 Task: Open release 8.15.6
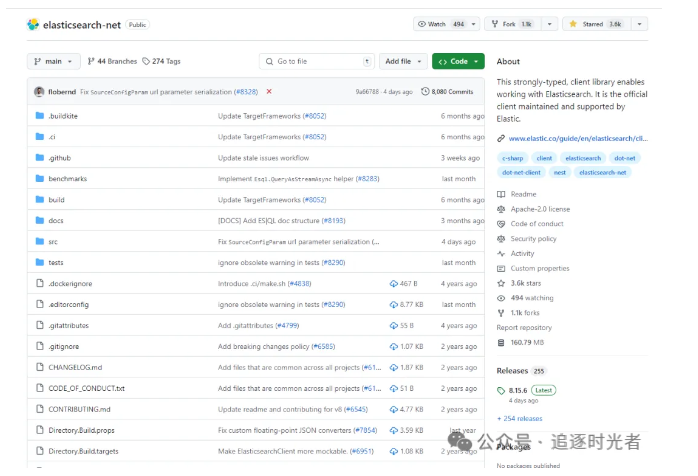click(x=518, y=391)
